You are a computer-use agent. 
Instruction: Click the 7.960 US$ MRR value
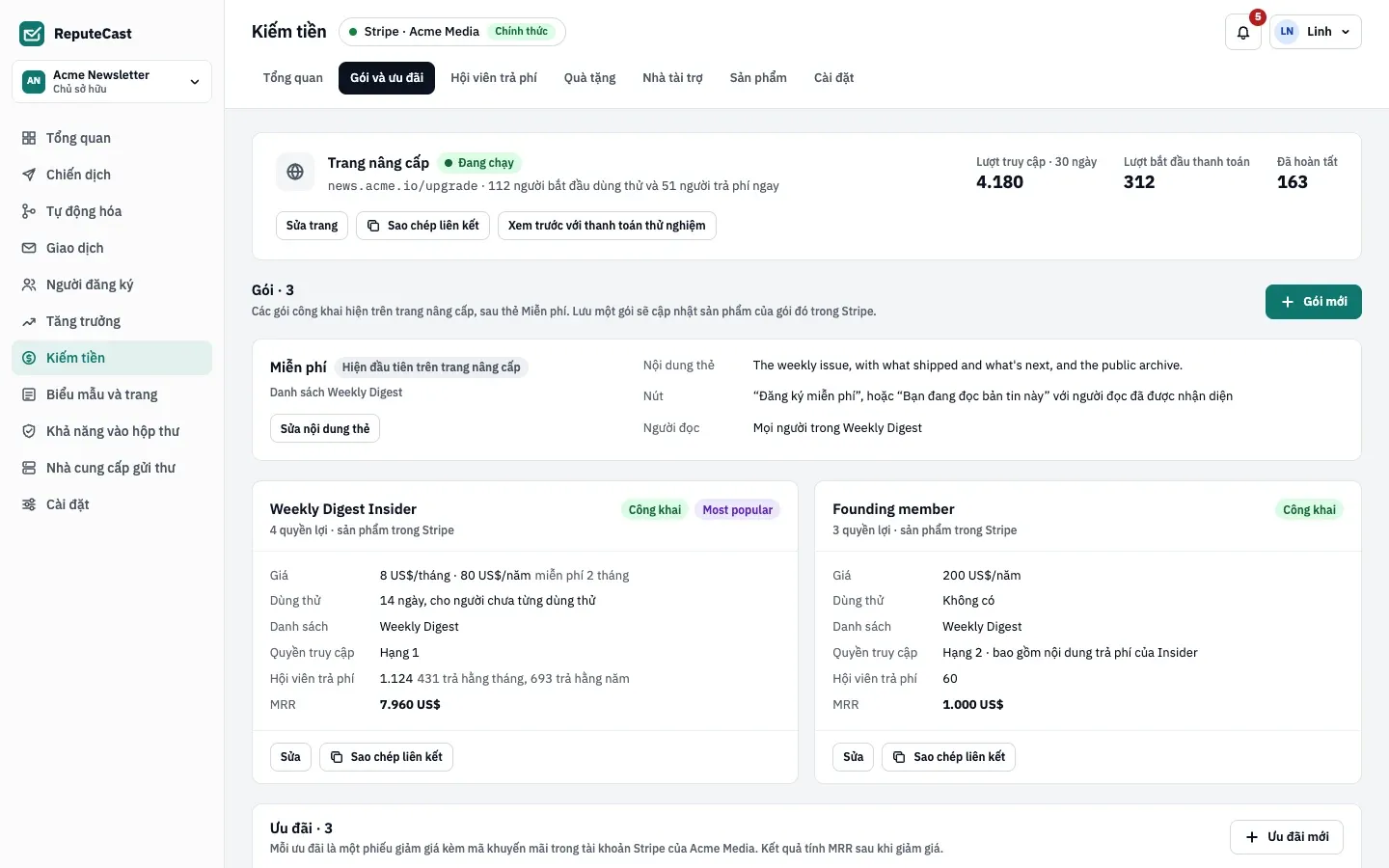[410, 705]
